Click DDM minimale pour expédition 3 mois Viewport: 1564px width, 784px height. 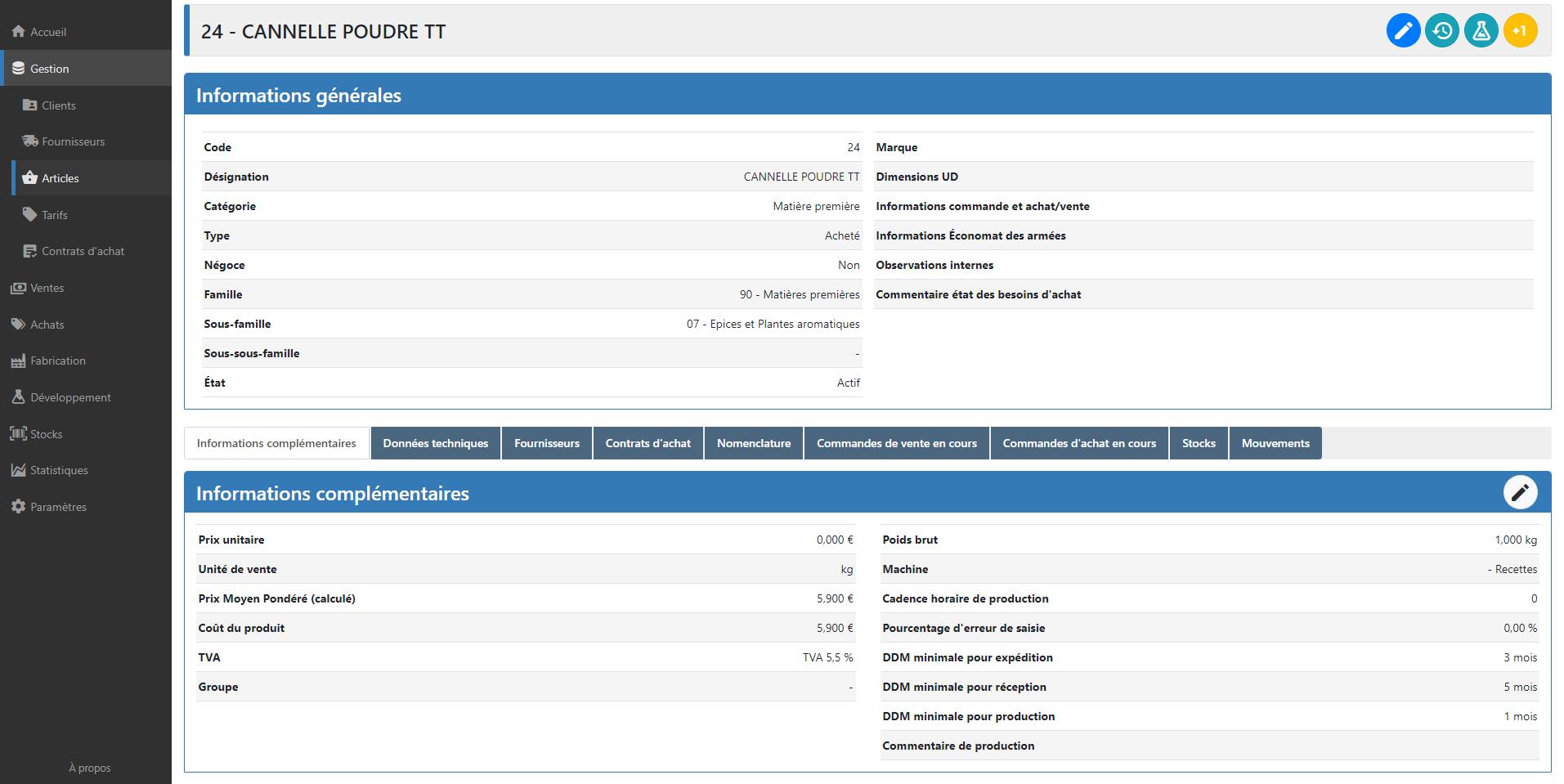point(1520,657)
